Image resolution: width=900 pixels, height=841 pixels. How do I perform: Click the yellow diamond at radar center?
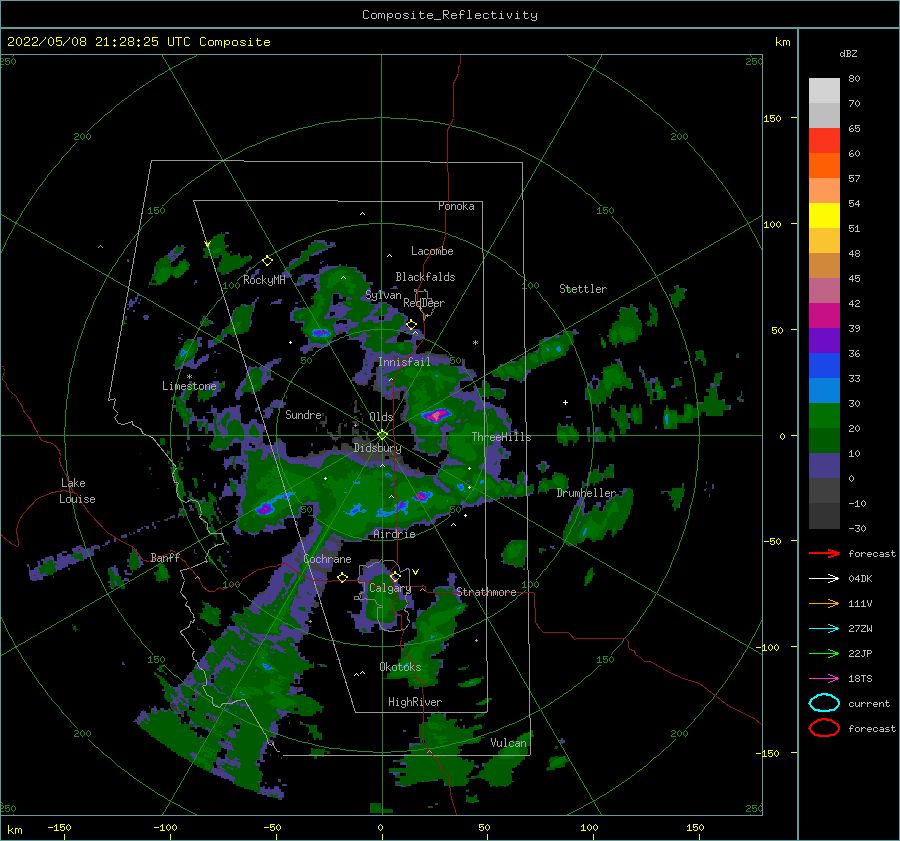click(382, 435)
